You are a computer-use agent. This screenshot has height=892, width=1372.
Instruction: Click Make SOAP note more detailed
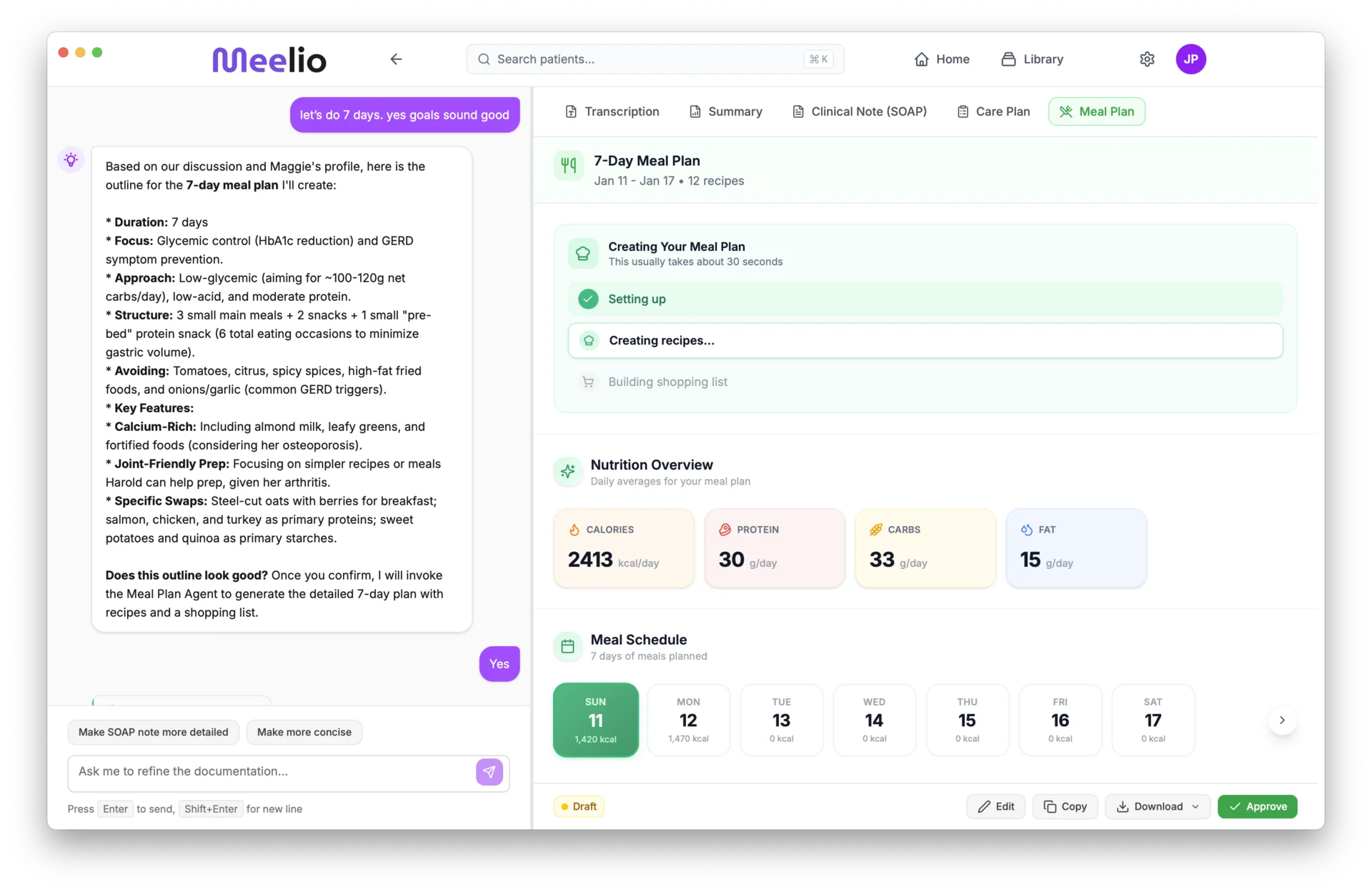pos(153,732)
